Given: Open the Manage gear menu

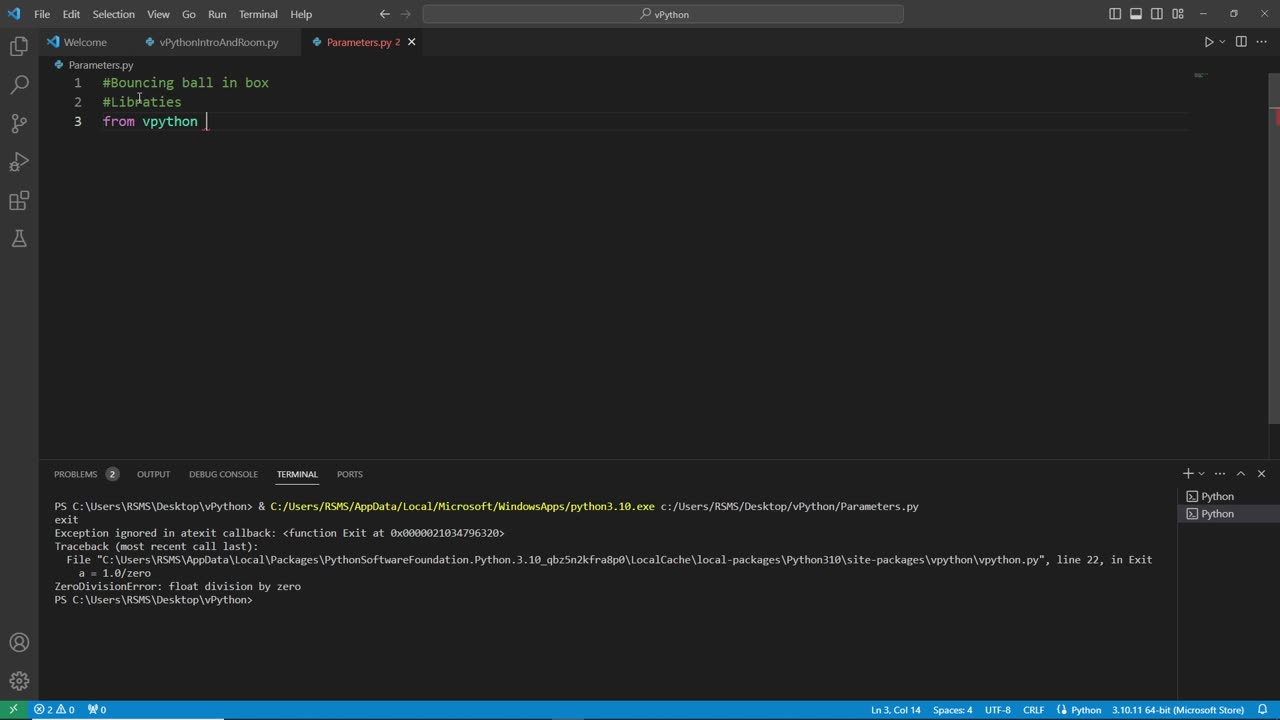Looking at the screenshot, I should [19, 681].
